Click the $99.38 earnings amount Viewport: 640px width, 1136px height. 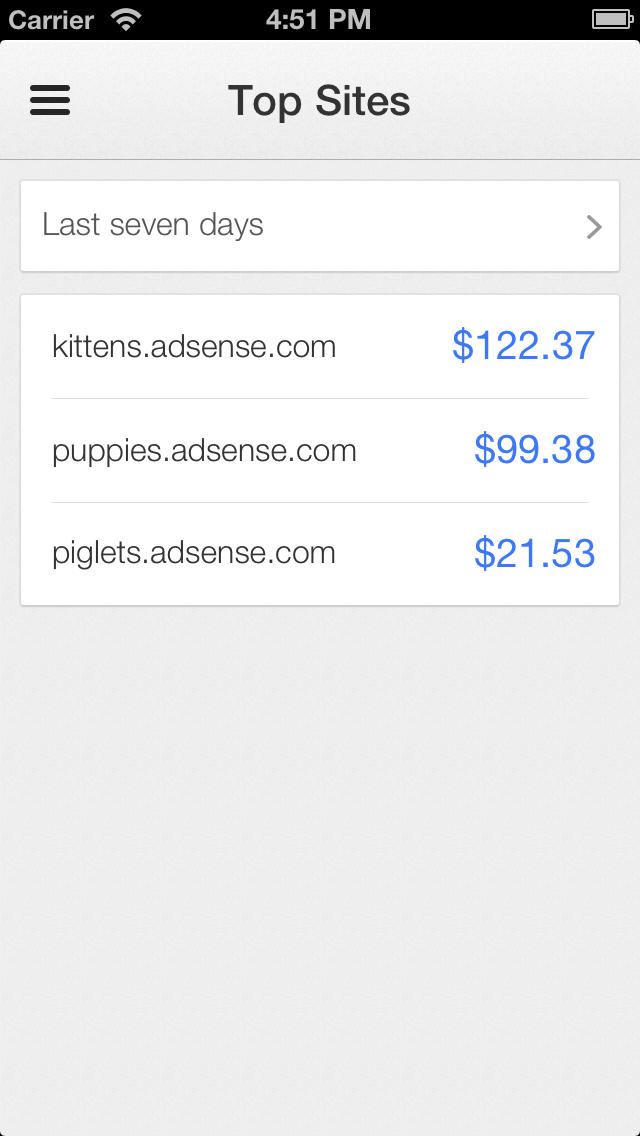[x=534, y=450]
